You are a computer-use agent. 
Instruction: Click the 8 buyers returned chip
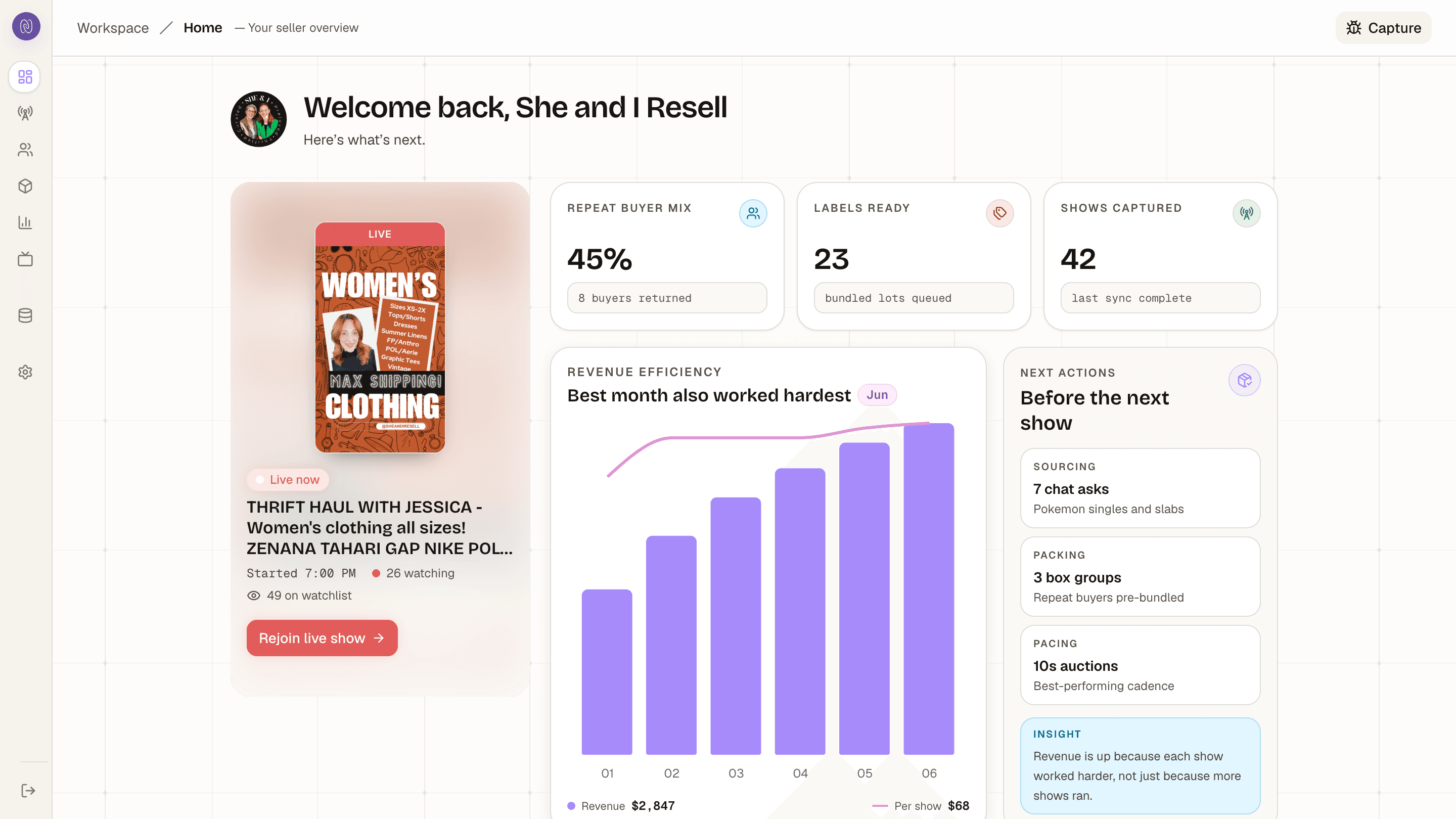click(667, 298)
